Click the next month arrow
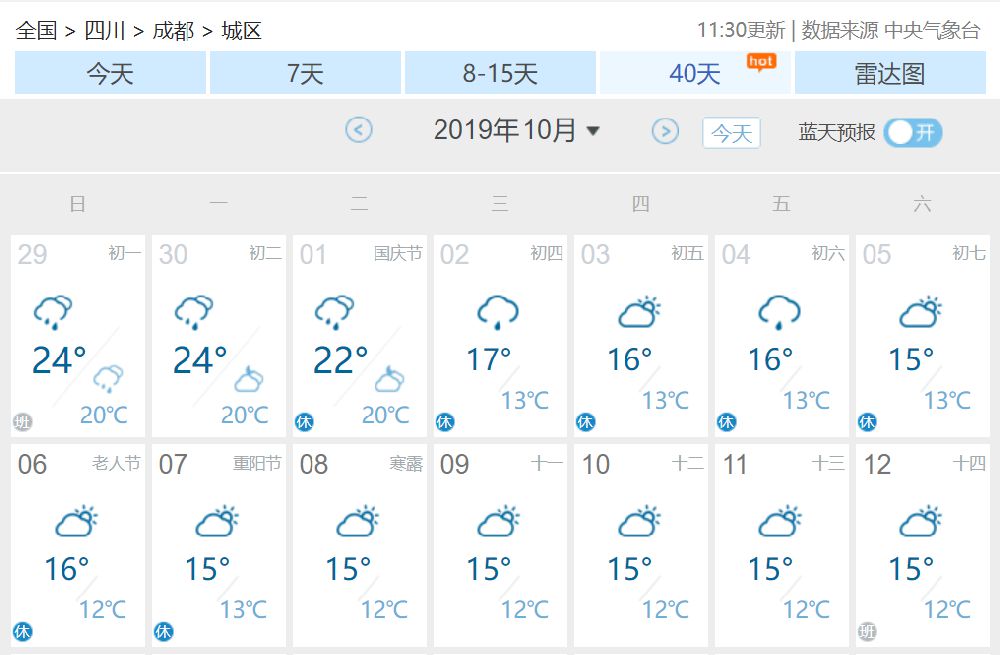This screenshot has height=655, width=1000. tap(665, 131)
